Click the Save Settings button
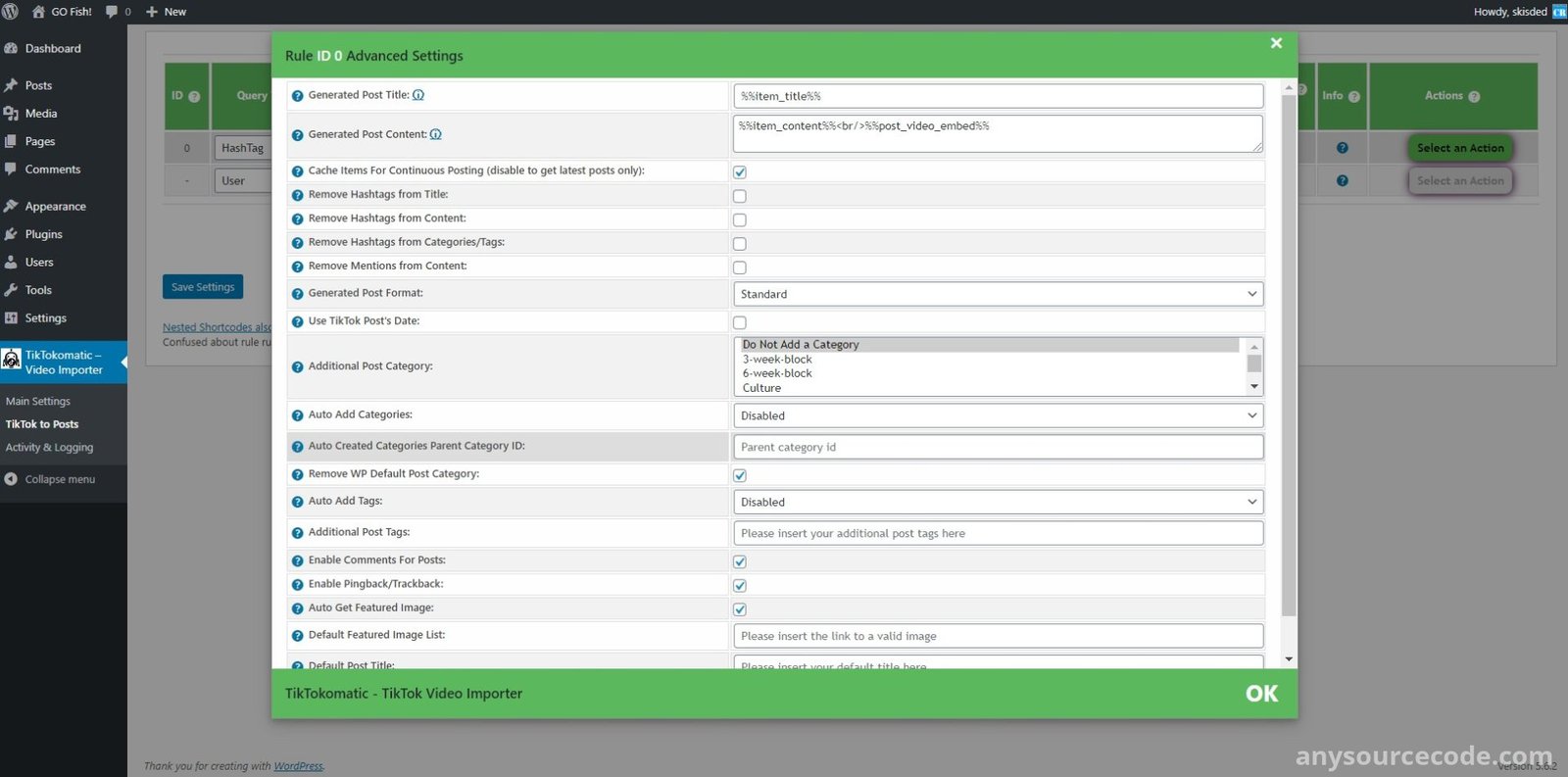 pos(203,287)
